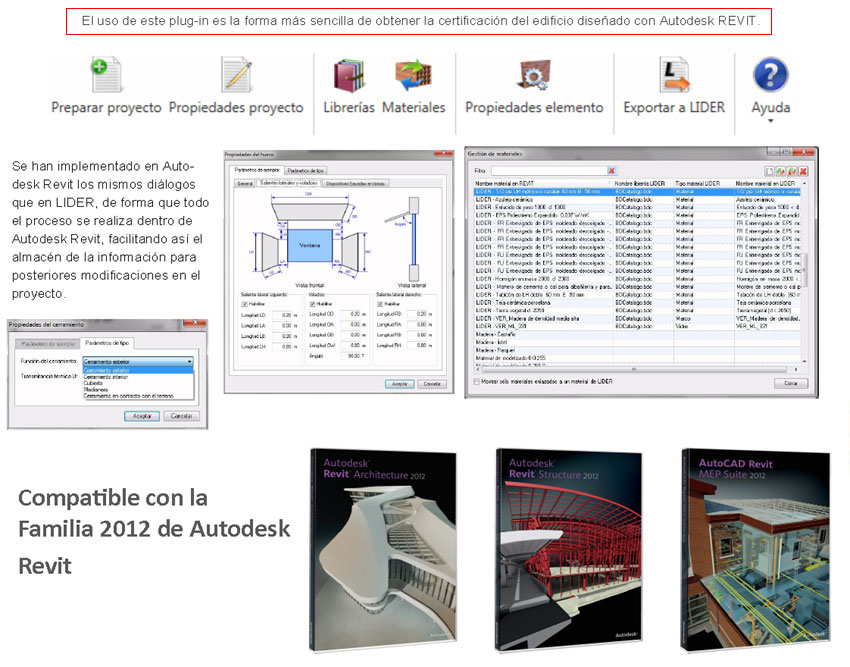Click Aceptar in Propiedades del hueco dialog
The image size is (850, 667).
pyautogui.click(x=400, y=384)
